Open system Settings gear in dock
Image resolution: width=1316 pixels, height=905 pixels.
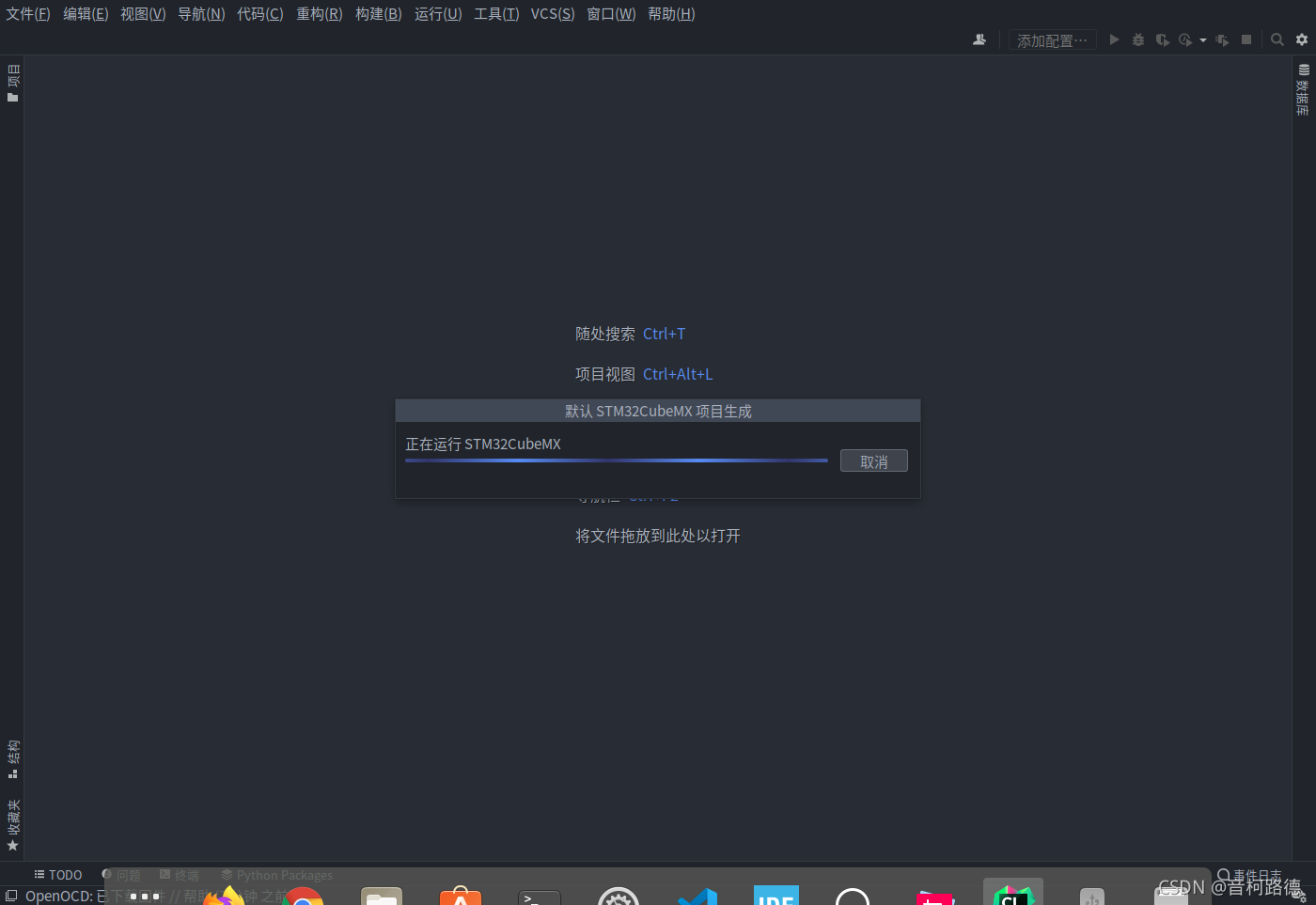[x=619, y=896]
